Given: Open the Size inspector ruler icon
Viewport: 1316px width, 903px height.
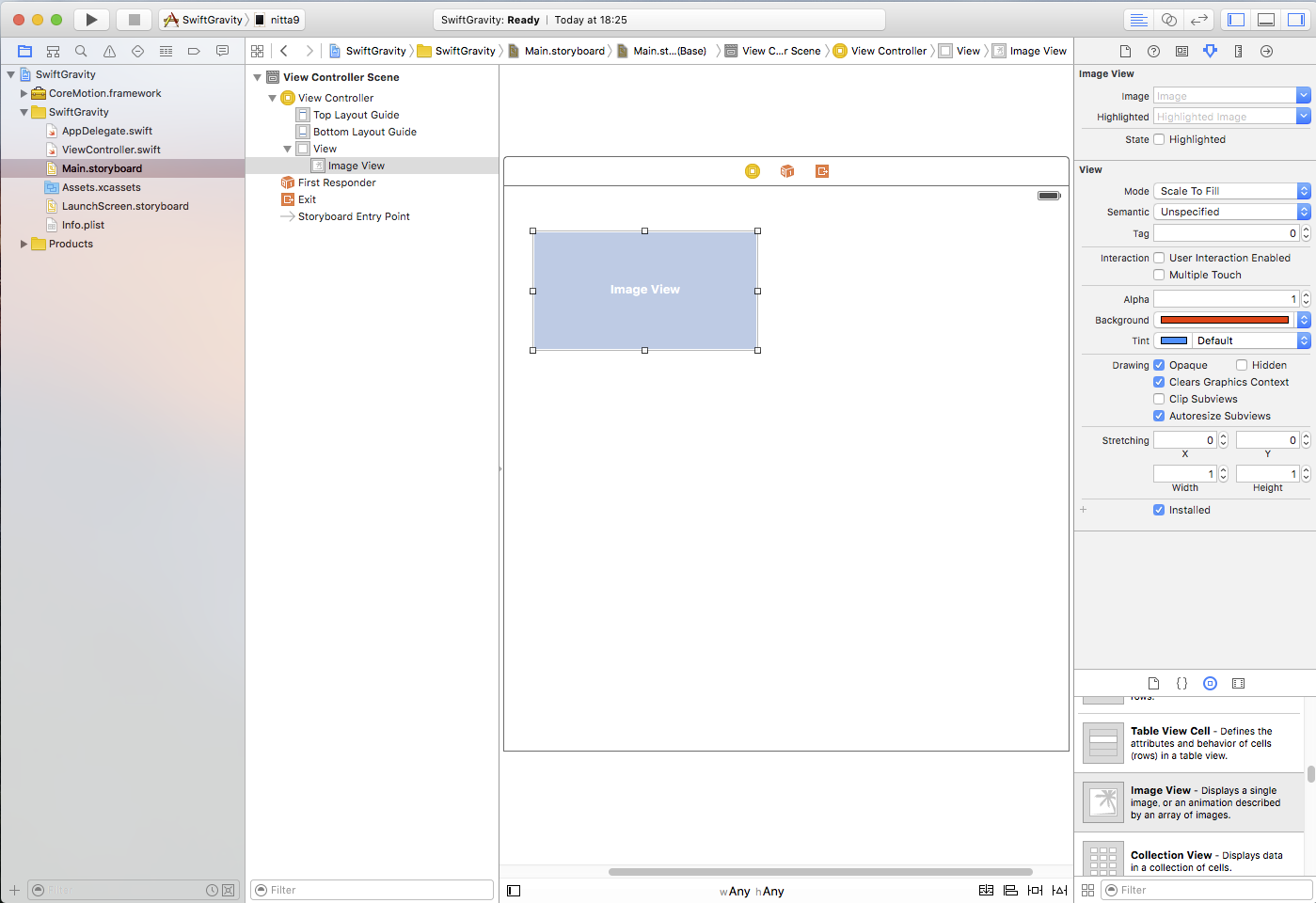Looking at the screenshot, I should [x=1238, y=51].
